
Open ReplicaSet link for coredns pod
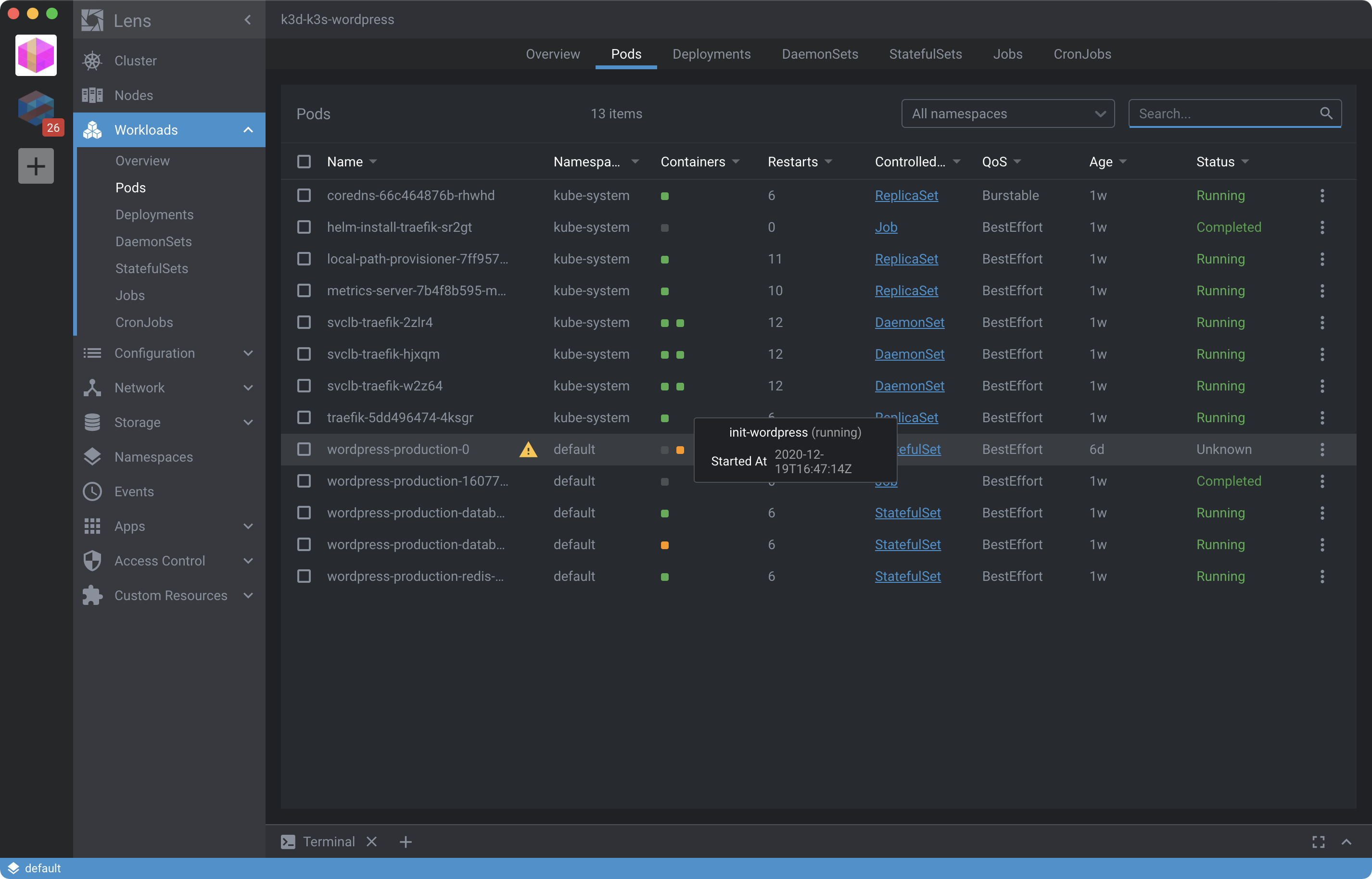(x=907, y=196)
